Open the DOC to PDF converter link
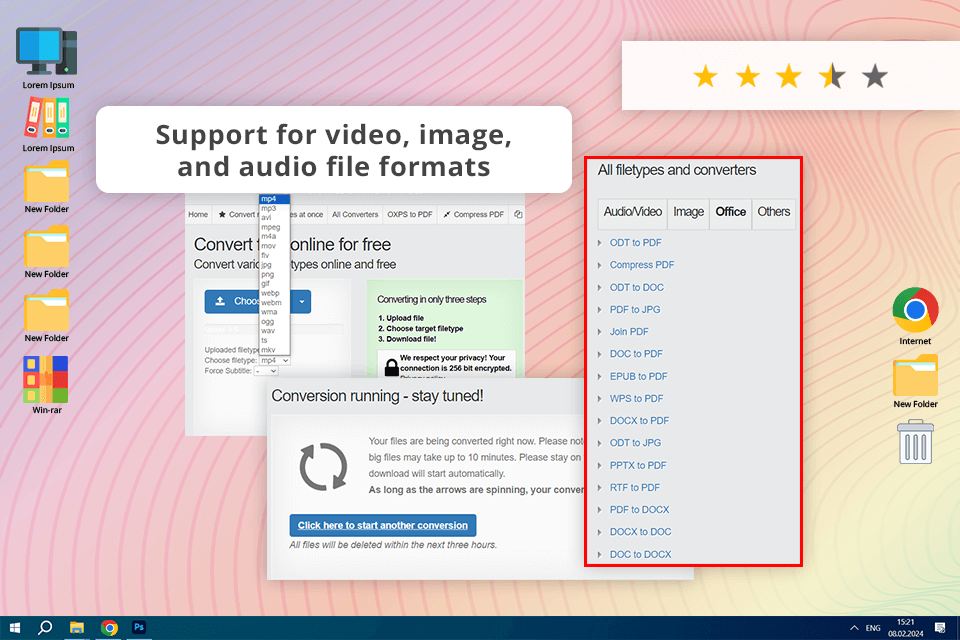The height and width of the screenshot is (640, 960). pyautogui.click(x=636, y=353)
